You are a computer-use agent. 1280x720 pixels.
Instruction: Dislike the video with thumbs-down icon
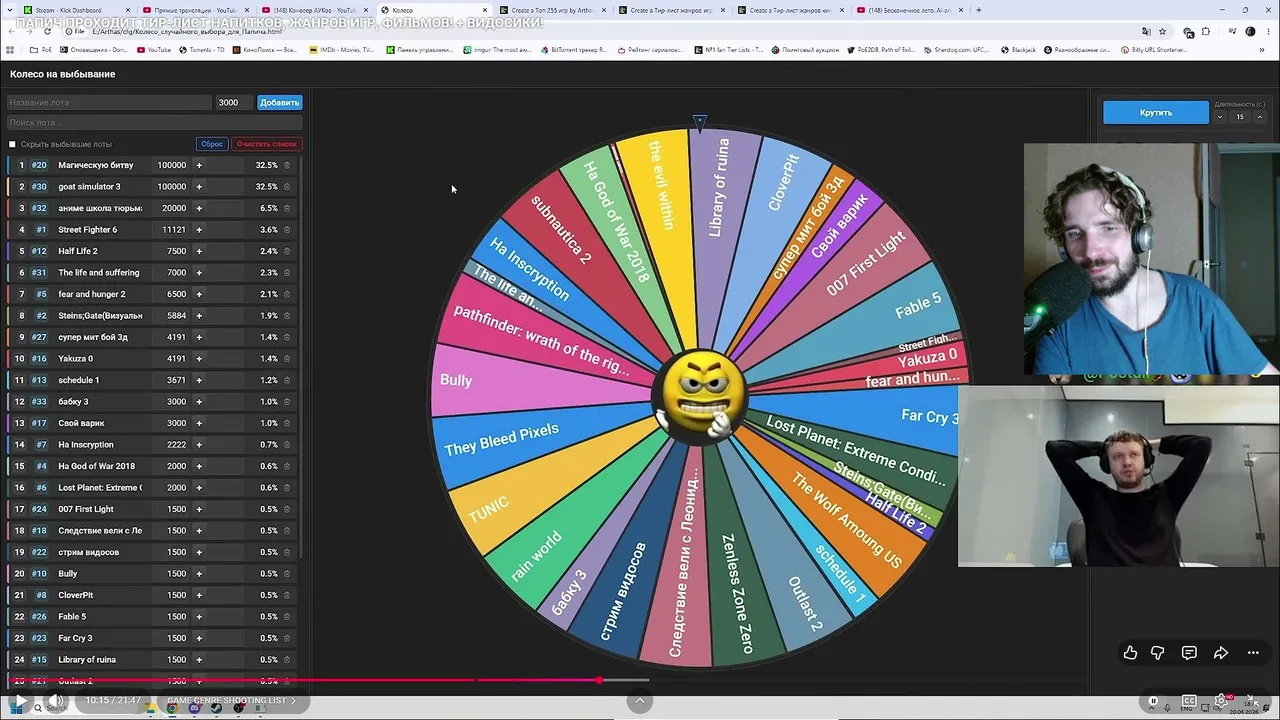coord(1157,653)
